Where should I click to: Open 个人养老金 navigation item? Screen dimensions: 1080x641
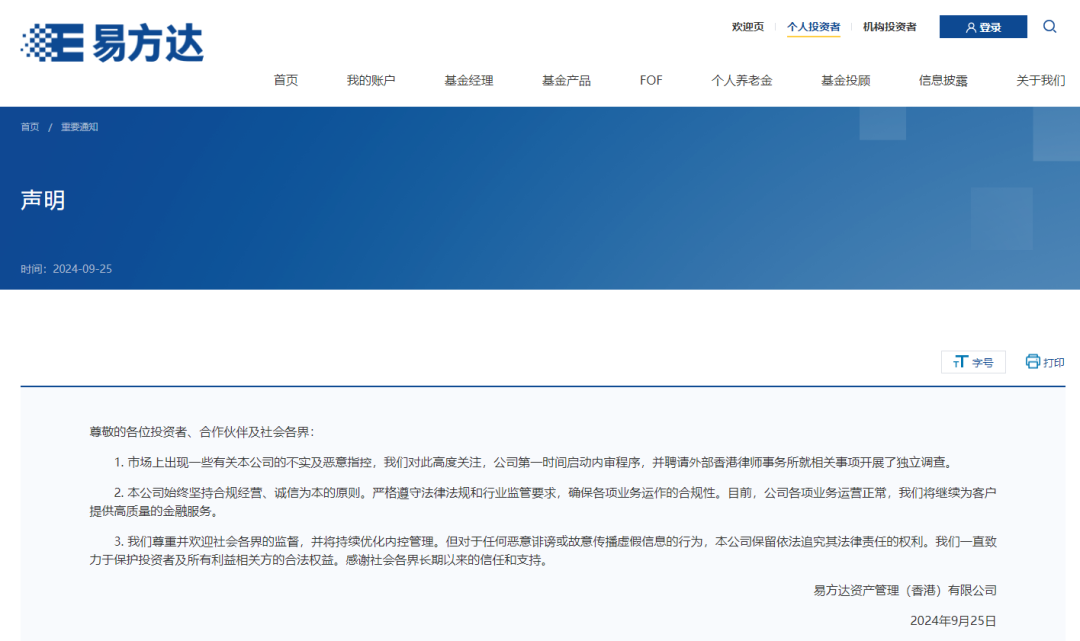tap(741, 81)
